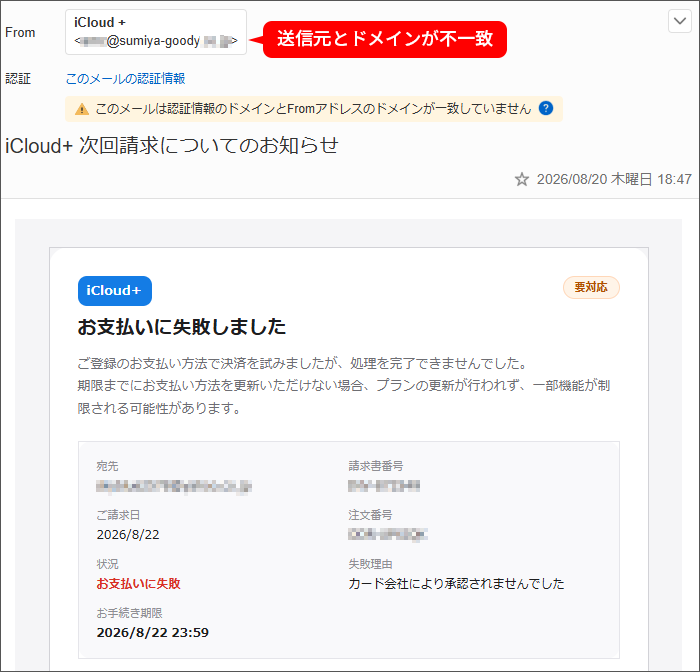Select the iCloud + sender address box

tap(156, 32)
